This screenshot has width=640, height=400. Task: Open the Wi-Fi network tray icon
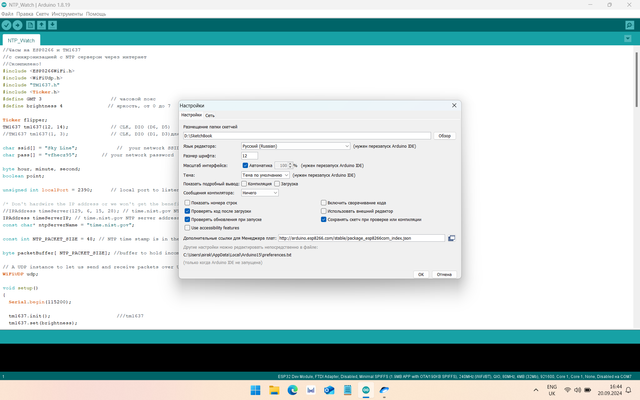(567, 390)
